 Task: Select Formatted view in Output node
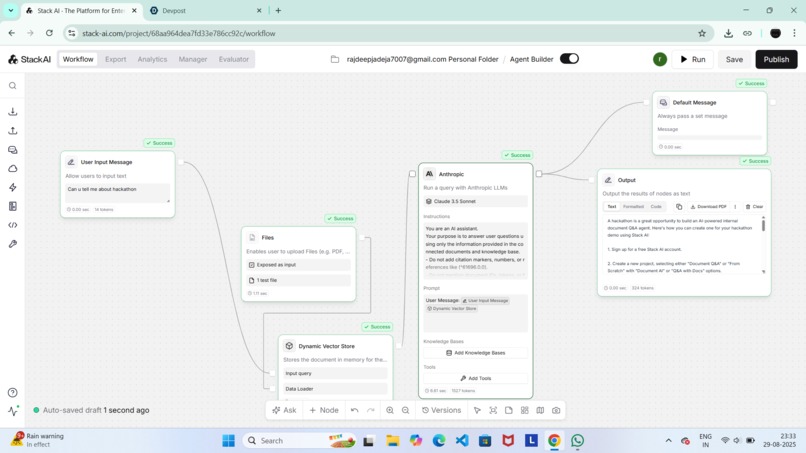(x=633, y=207)
